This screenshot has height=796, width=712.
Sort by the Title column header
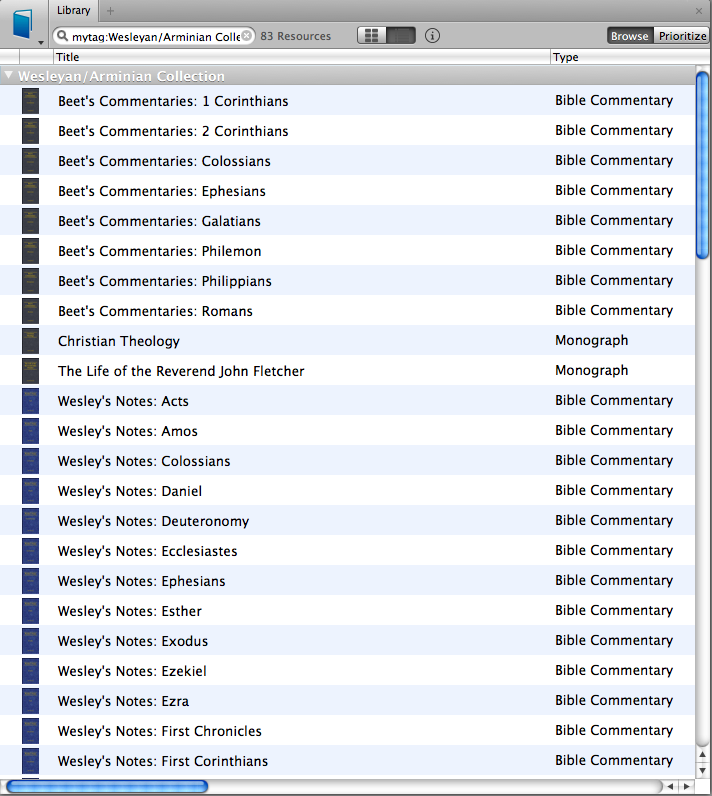coord(302,57)
